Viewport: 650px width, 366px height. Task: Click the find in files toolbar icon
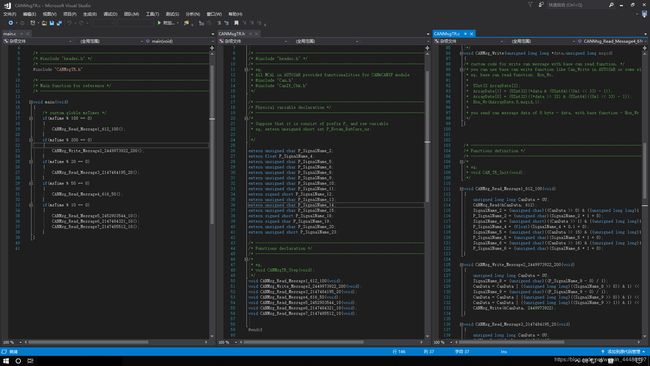(x=187, y=23)
